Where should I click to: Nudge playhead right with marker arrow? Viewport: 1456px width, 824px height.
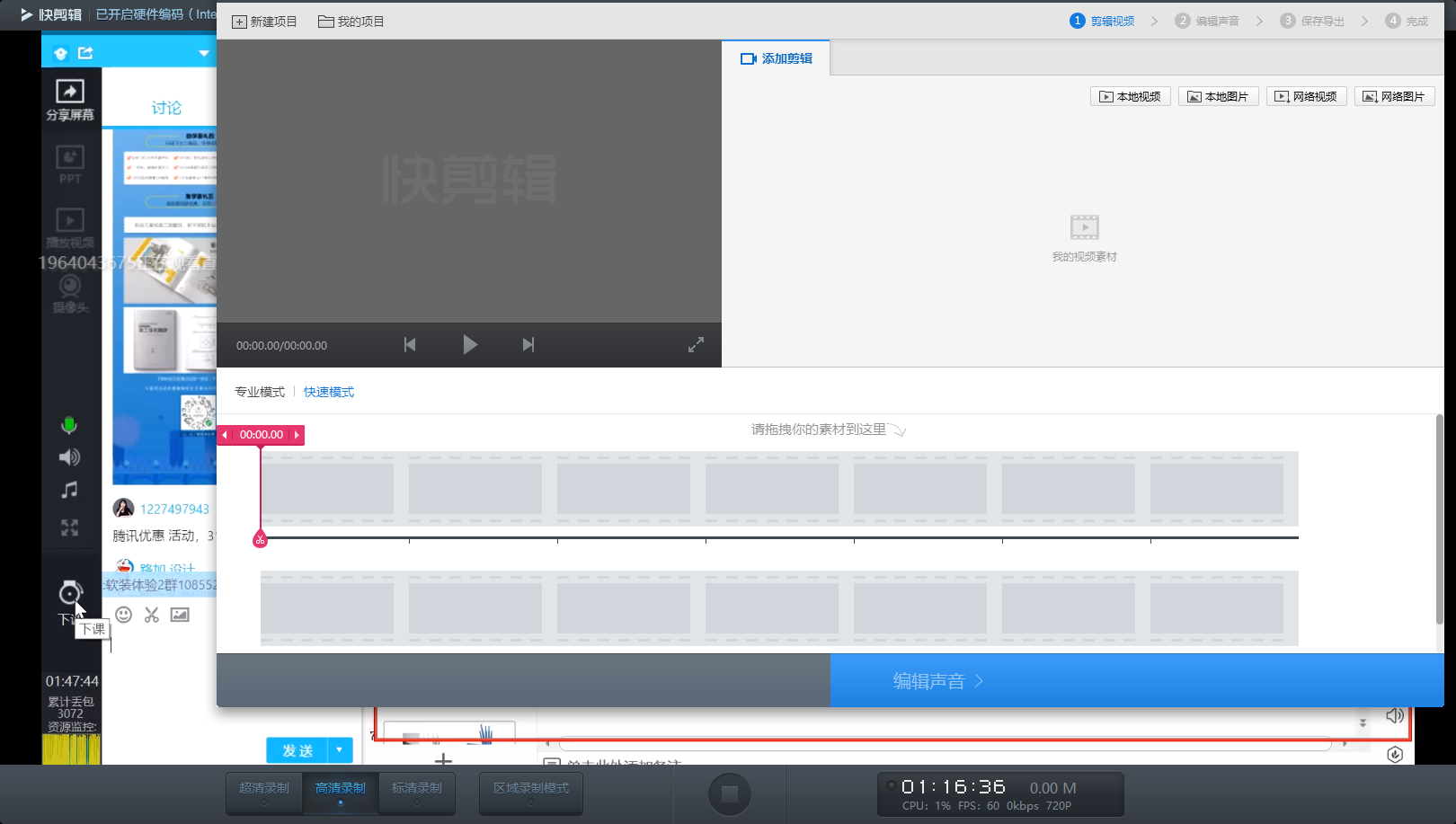tap(297, 435)
